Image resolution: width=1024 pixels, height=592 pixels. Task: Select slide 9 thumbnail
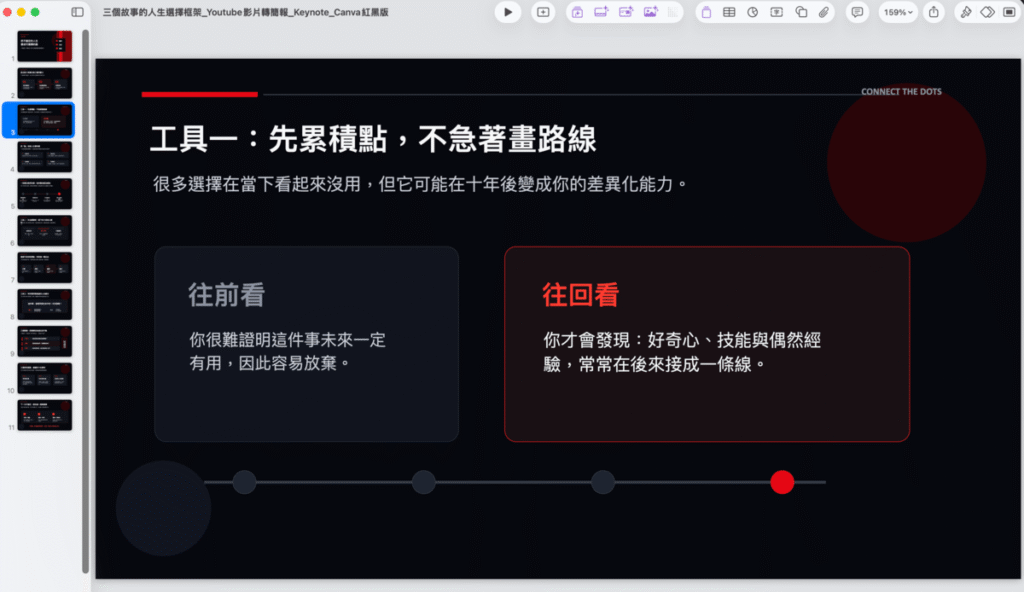point(44,341)
